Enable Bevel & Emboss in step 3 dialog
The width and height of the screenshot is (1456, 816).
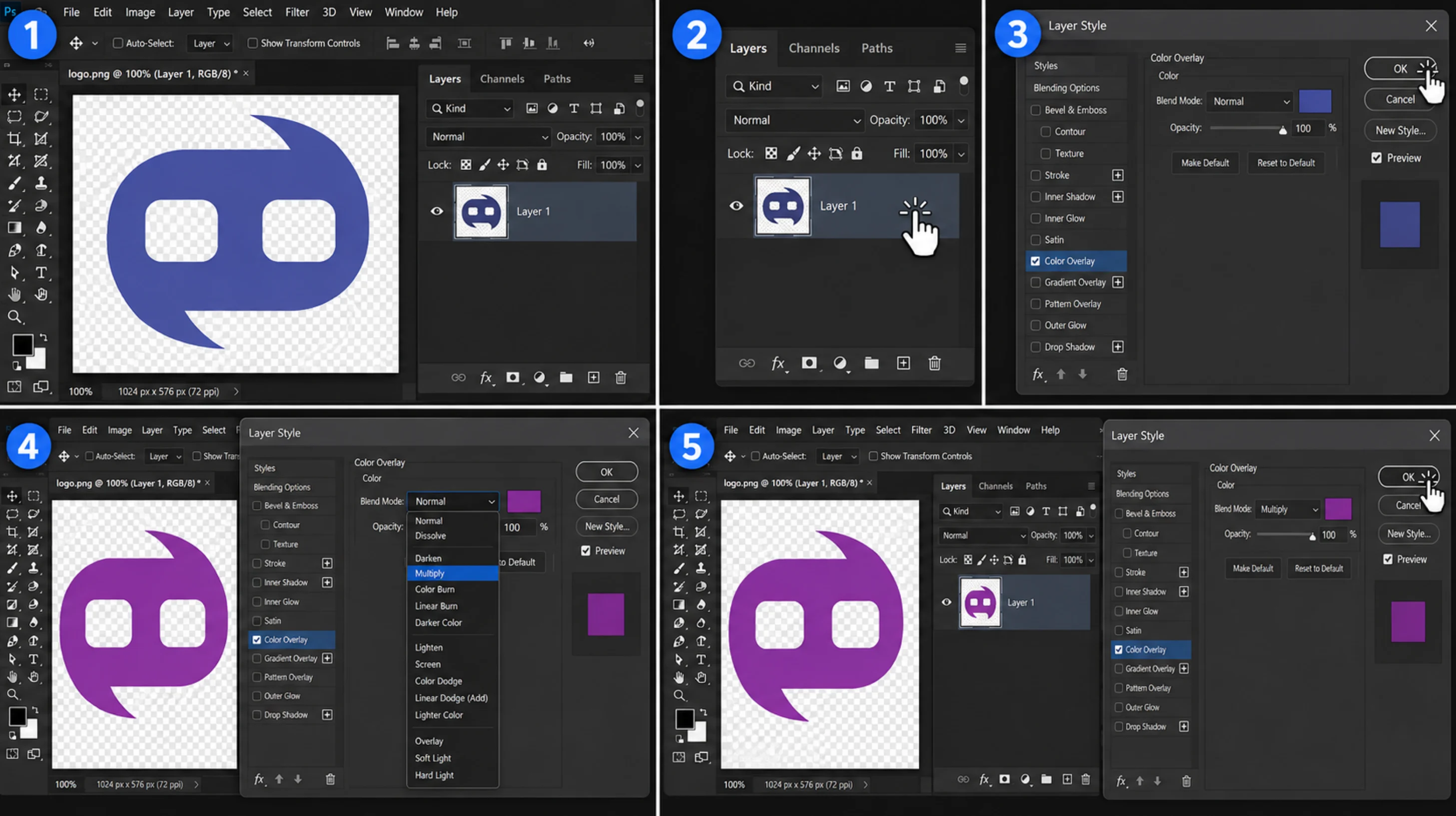tap(1035, 110)
